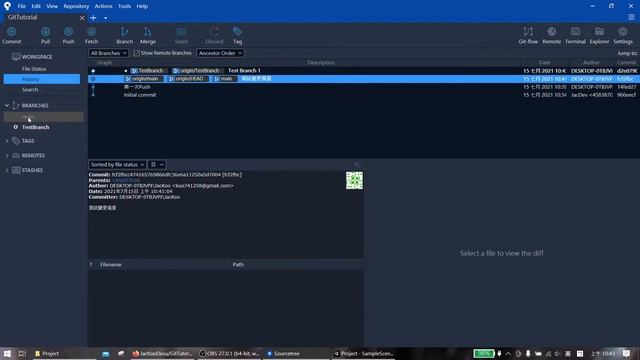Image resolution: width=640 pixels, height=360 pixels.
Task: Click the Discard toolbar icon
Action: point(214,32)
